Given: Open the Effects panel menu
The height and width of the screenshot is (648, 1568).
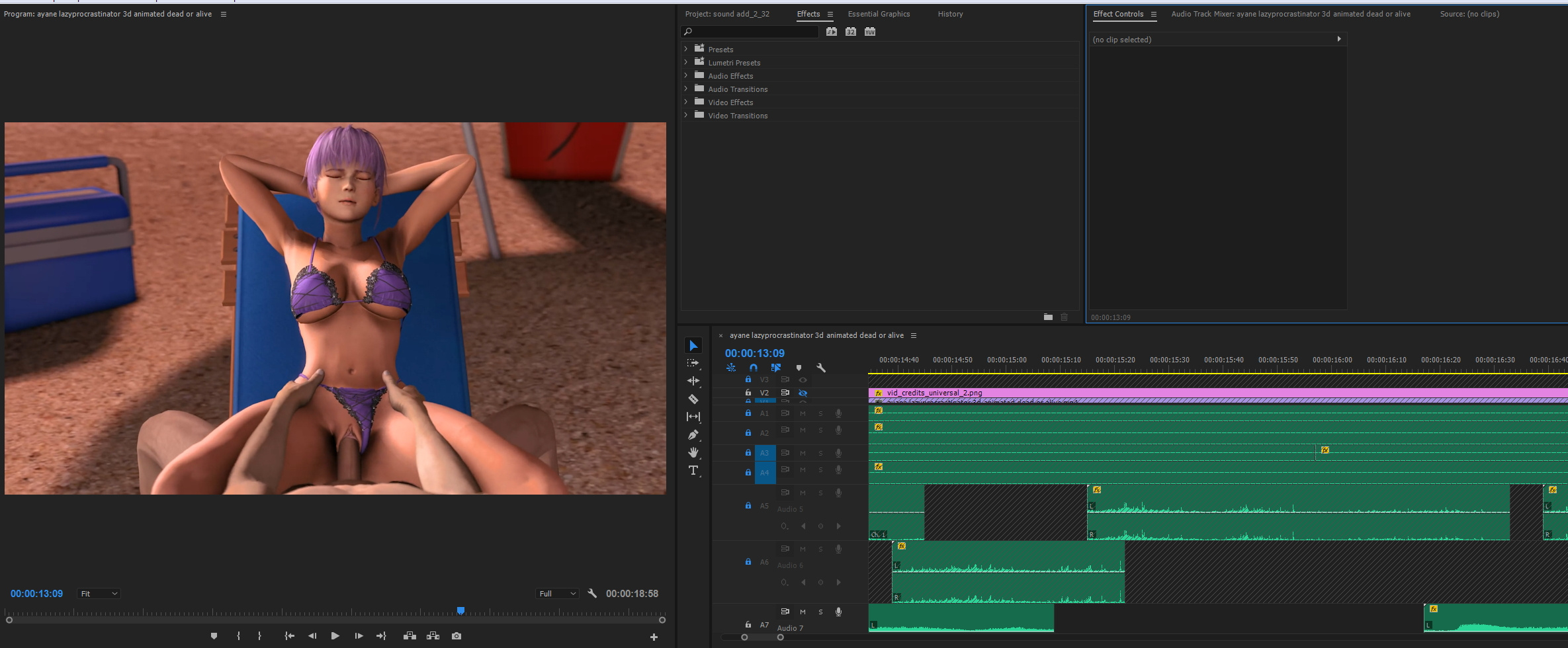Looking at the screenshot, I should 830,14.
